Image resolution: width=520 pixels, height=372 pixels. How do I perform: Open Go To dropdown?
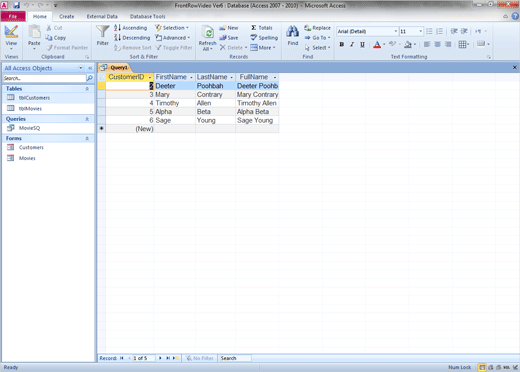click(x=317, y=38)
